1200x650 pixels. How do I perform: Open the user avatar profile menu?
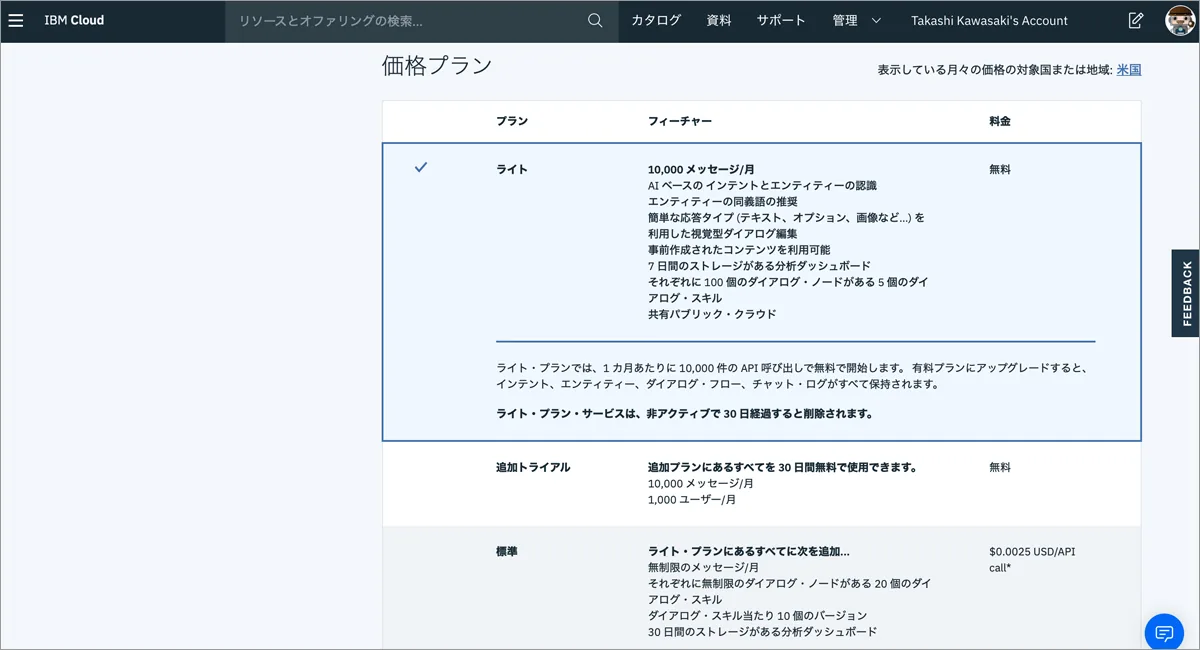point(1180,20)
